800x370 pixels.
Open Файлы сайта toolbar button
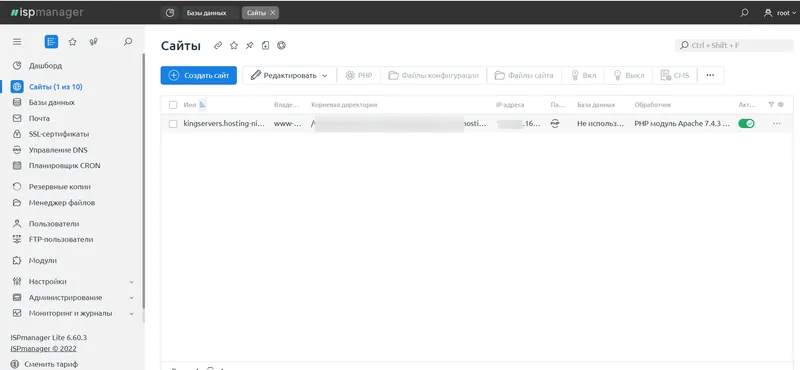click(523, 76)
